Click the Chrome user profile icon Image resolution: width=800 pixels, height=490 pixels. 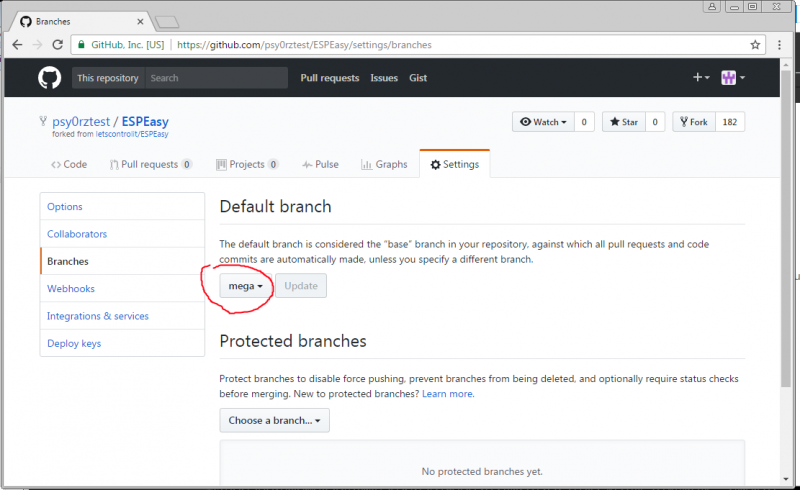(x=712, y=7)
